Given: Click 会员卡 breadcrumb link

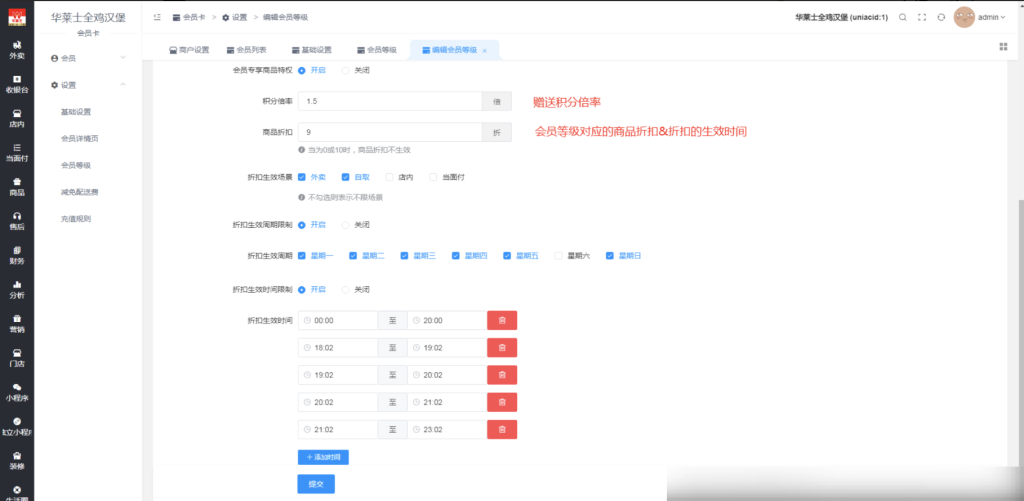Looking at the screenshot, I should pos(189,18).
